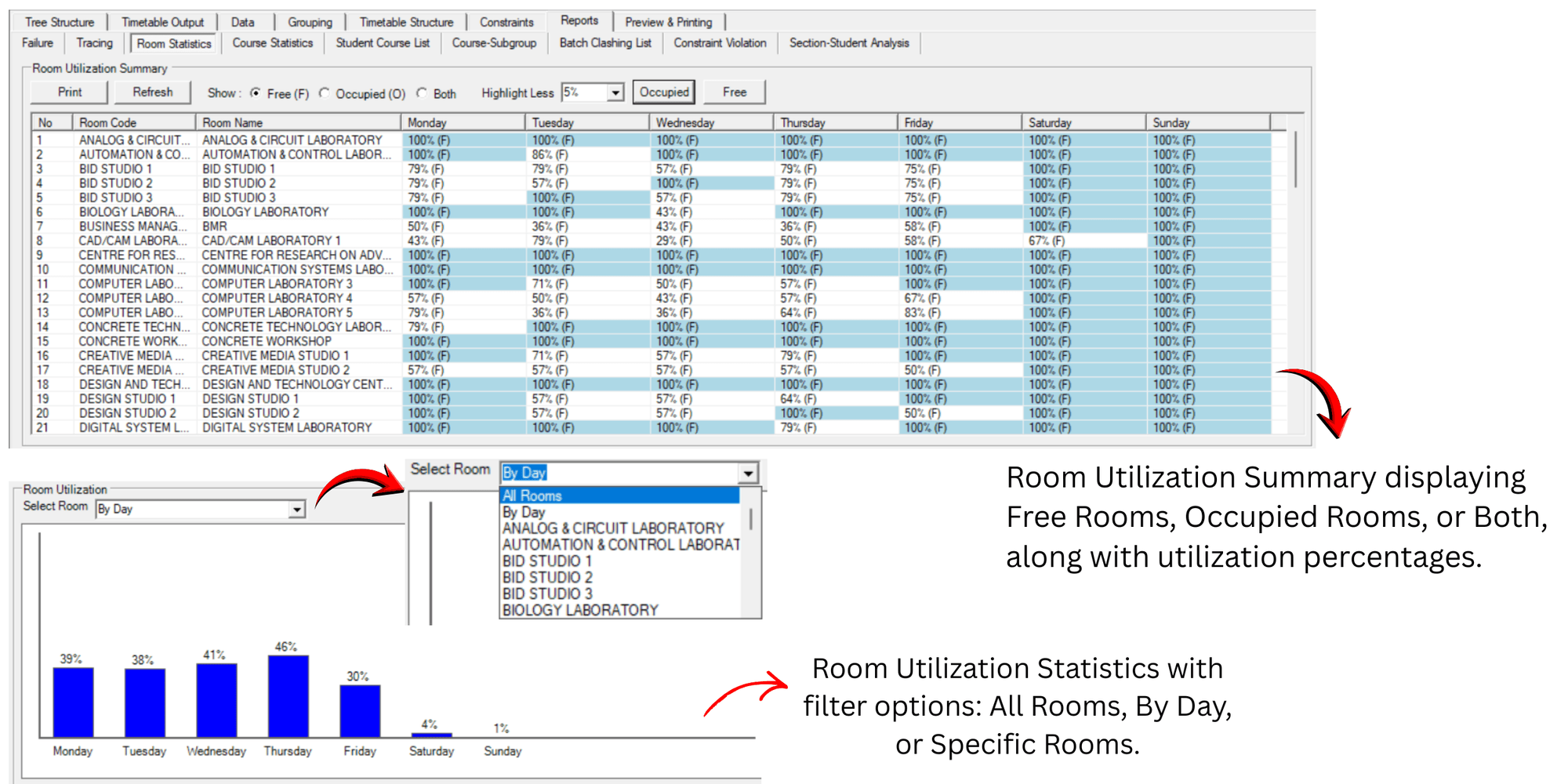Select the DIGITAL SYSTEM LABORATORY row
This screenshot has width=1568, height=784.
(x=651, y=427)
